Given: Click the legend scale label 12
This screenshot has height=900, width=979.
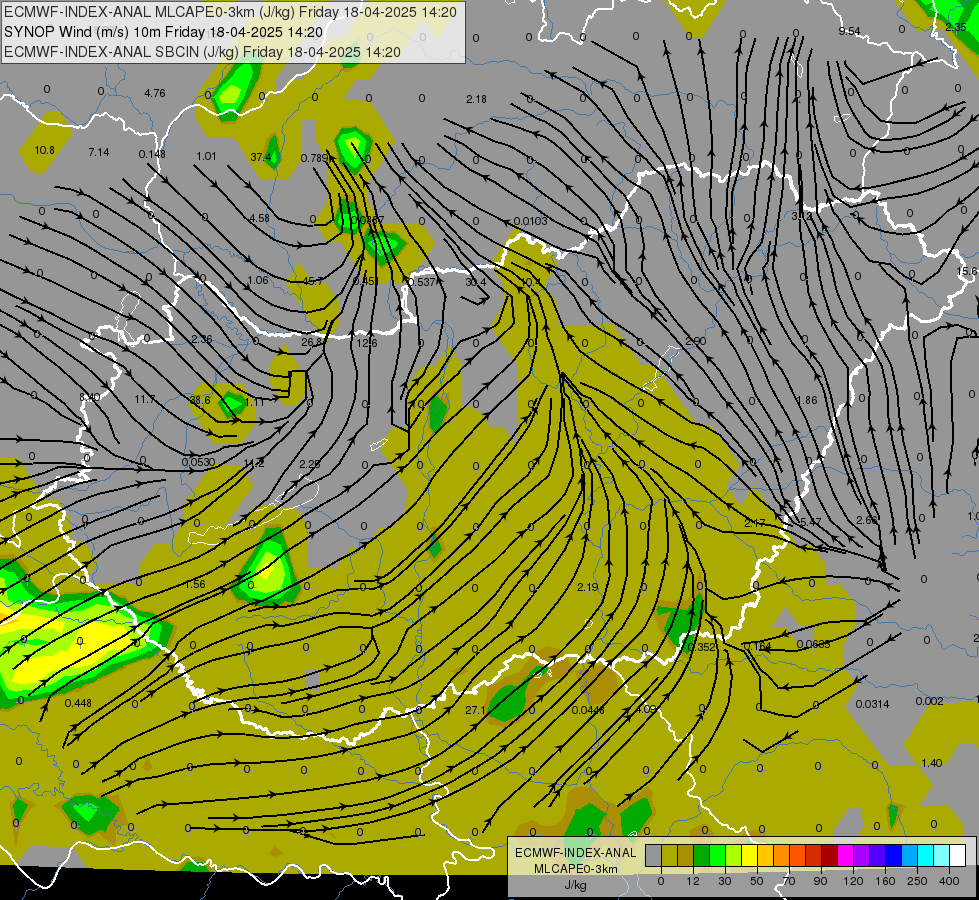Looking at the screenshot, I should click(692, 881).
